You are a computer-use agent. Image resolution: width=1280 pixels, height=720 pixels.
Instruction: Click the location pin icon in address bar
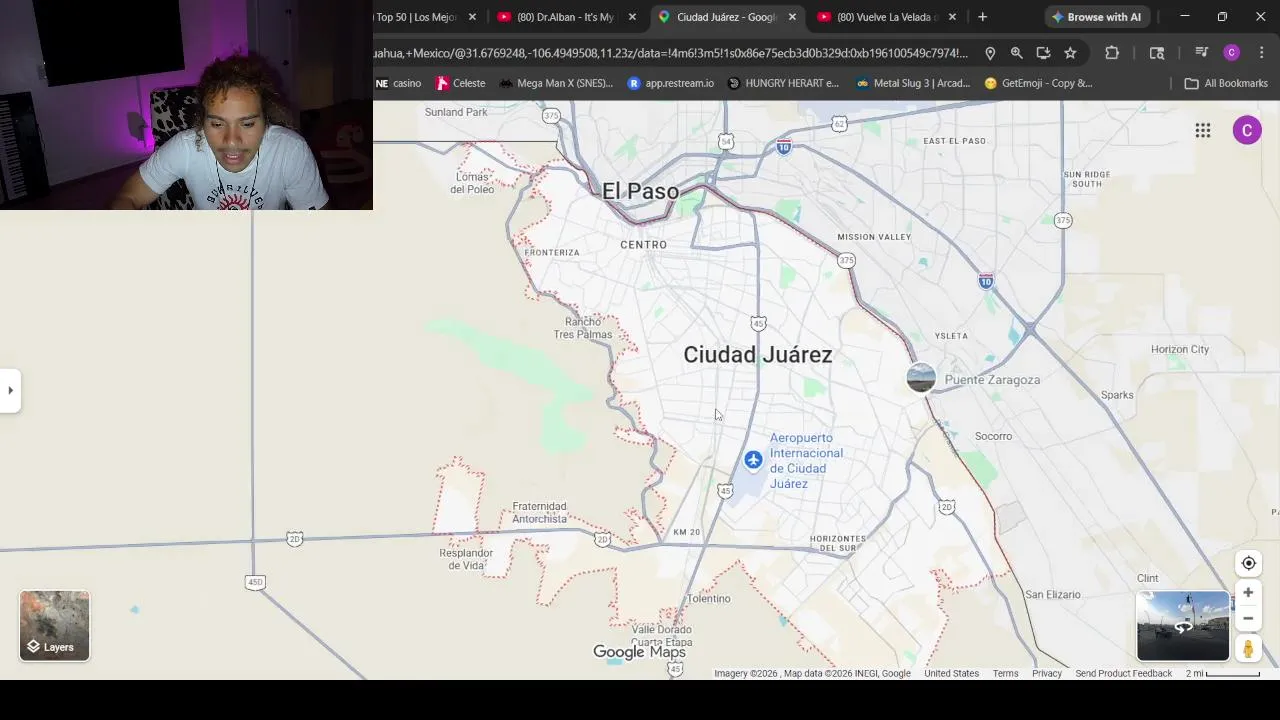(990, 53)
